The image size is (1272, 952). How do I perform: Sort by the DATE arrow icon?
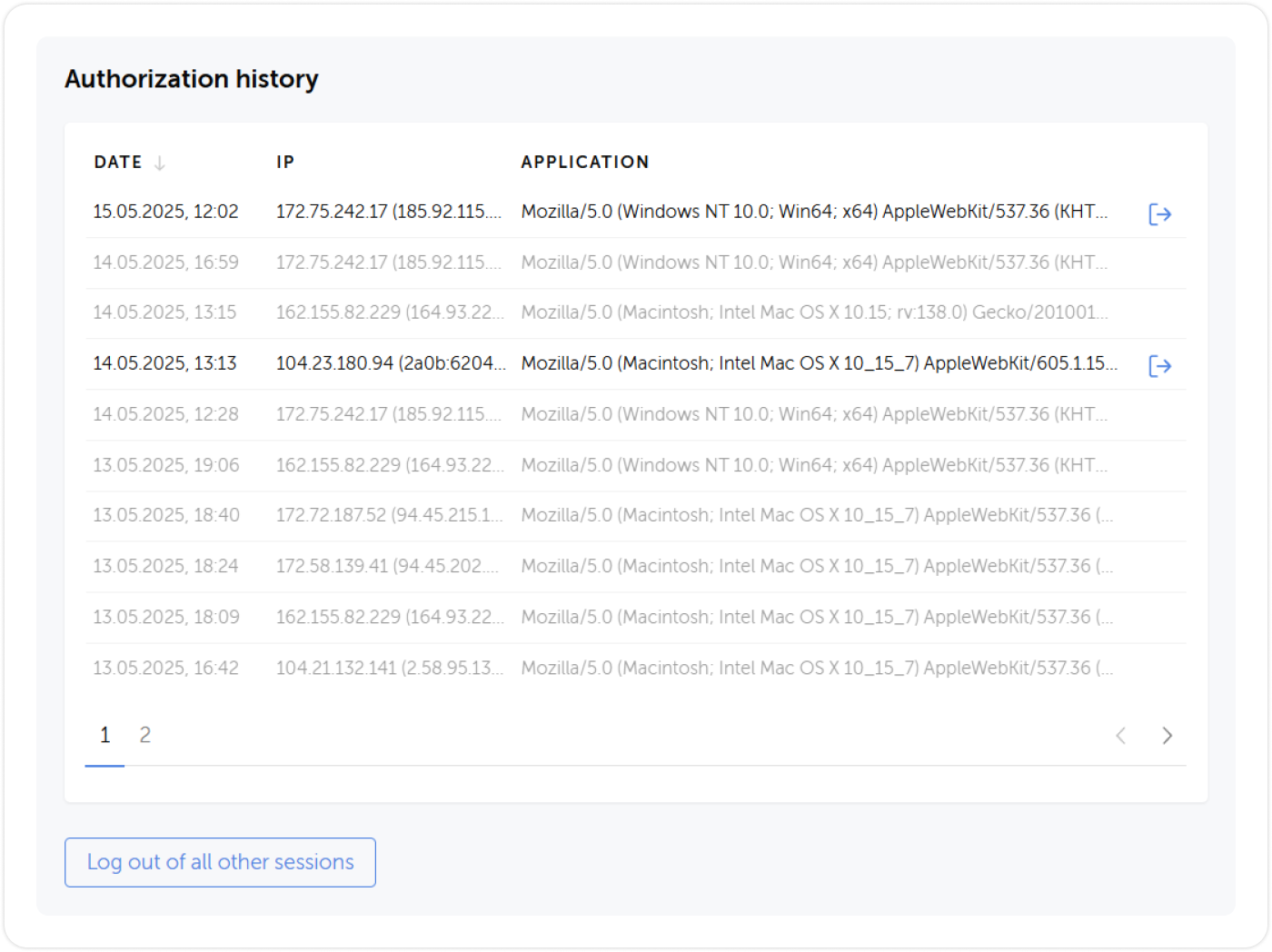click(160, 163)
